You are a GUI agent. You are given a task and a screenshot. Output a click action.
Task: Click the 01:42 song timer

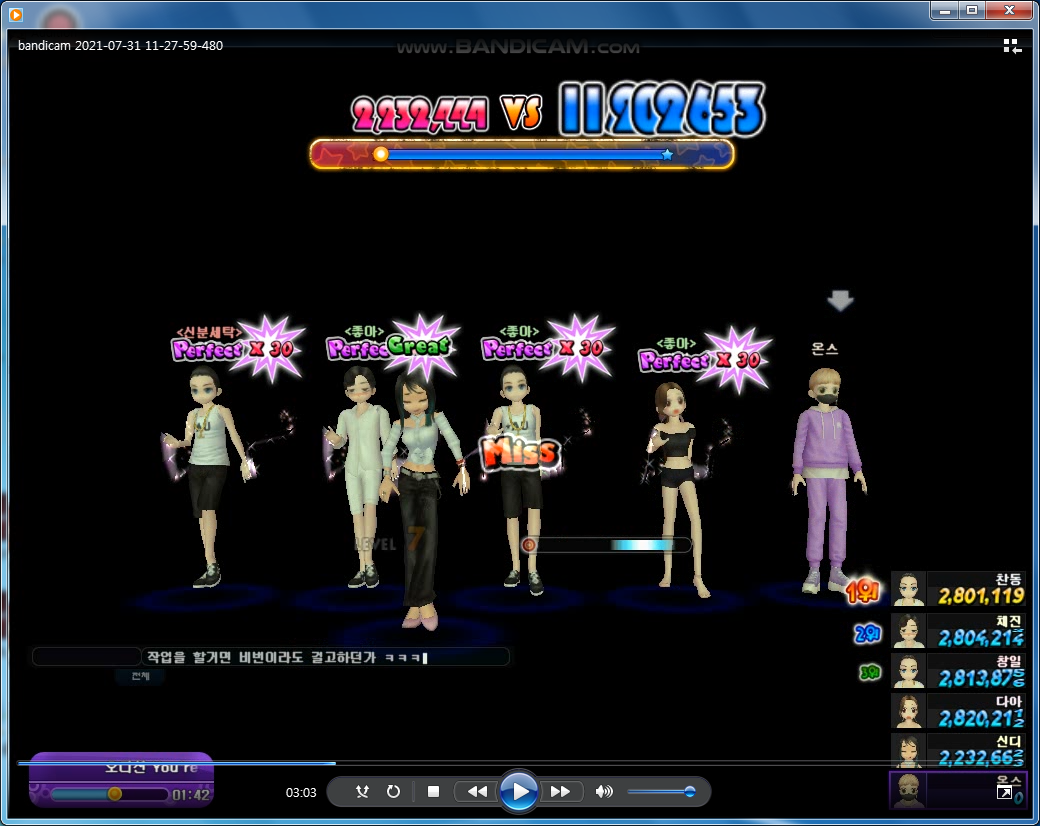pyautogui.click(x=190, y=795)
